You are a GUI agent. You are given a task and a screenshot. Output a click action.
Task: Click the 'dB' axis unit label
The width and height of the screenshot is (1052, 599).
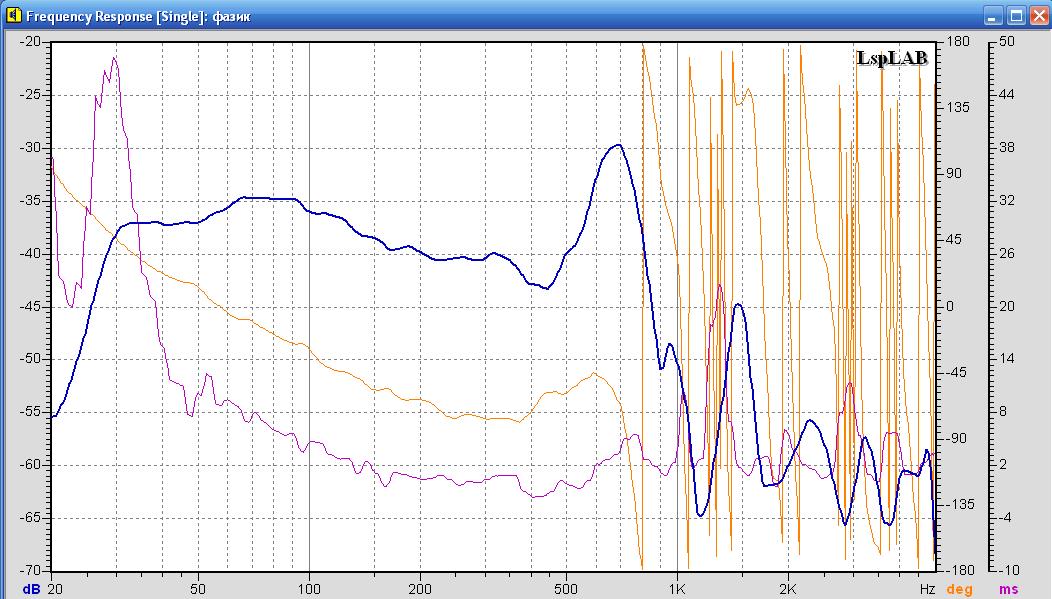coord(32,590)
